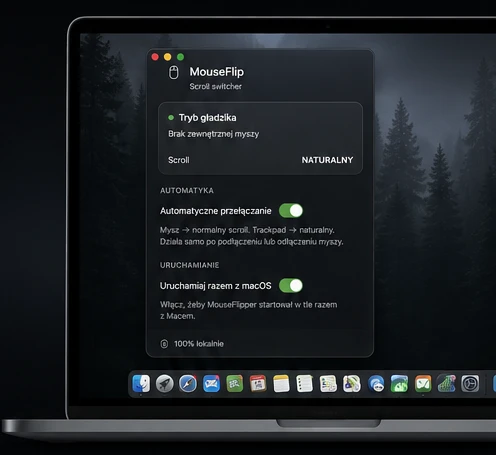Open the red calendar-style icon in dock
The width and height of the screenshot is (496, 455).
[258, 383]
